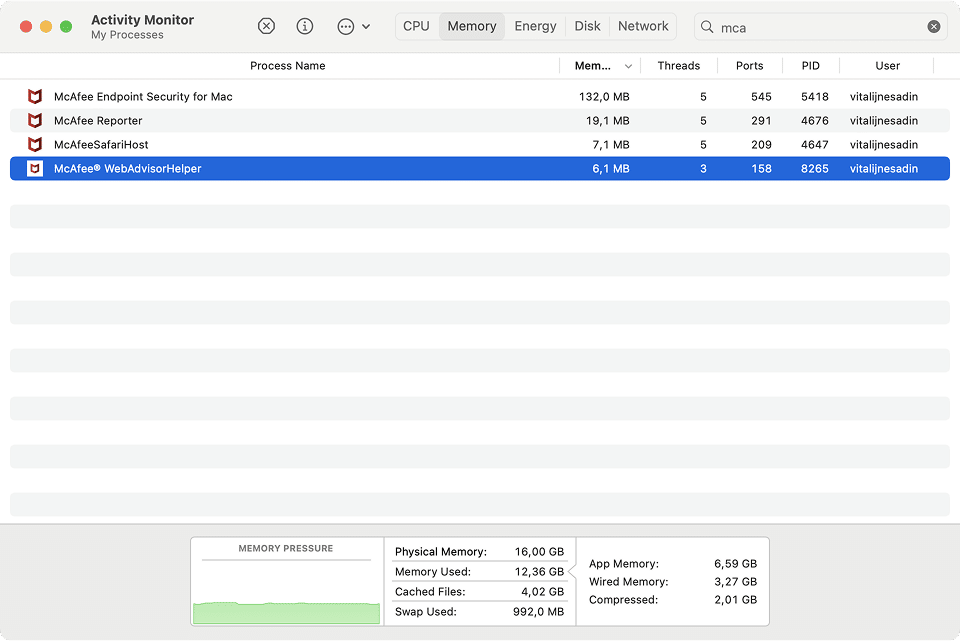Click the '12,36 GB' memory used value
The width and height of the screenshot is (960, 641).
coord(539,572)
